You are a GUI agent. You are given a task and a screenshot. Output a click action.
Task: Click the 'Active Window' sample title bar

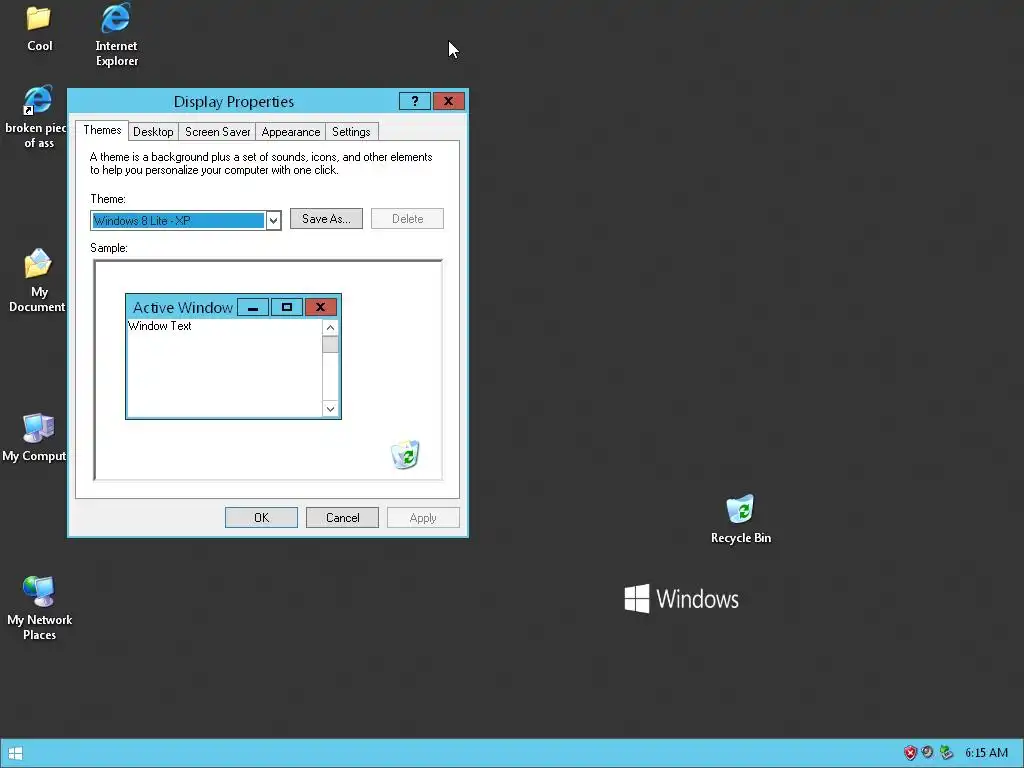183,307
